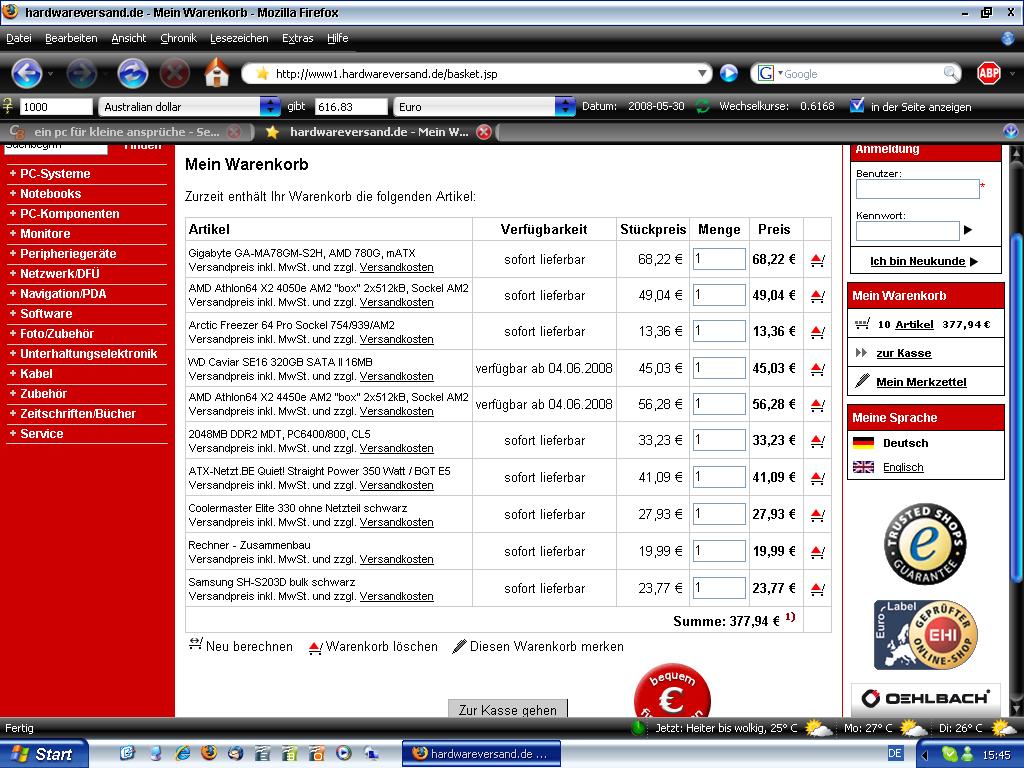This screenshot has width=1024, height=768.
Task: Open the Bearbeiten menu
Action: point(71,38)
